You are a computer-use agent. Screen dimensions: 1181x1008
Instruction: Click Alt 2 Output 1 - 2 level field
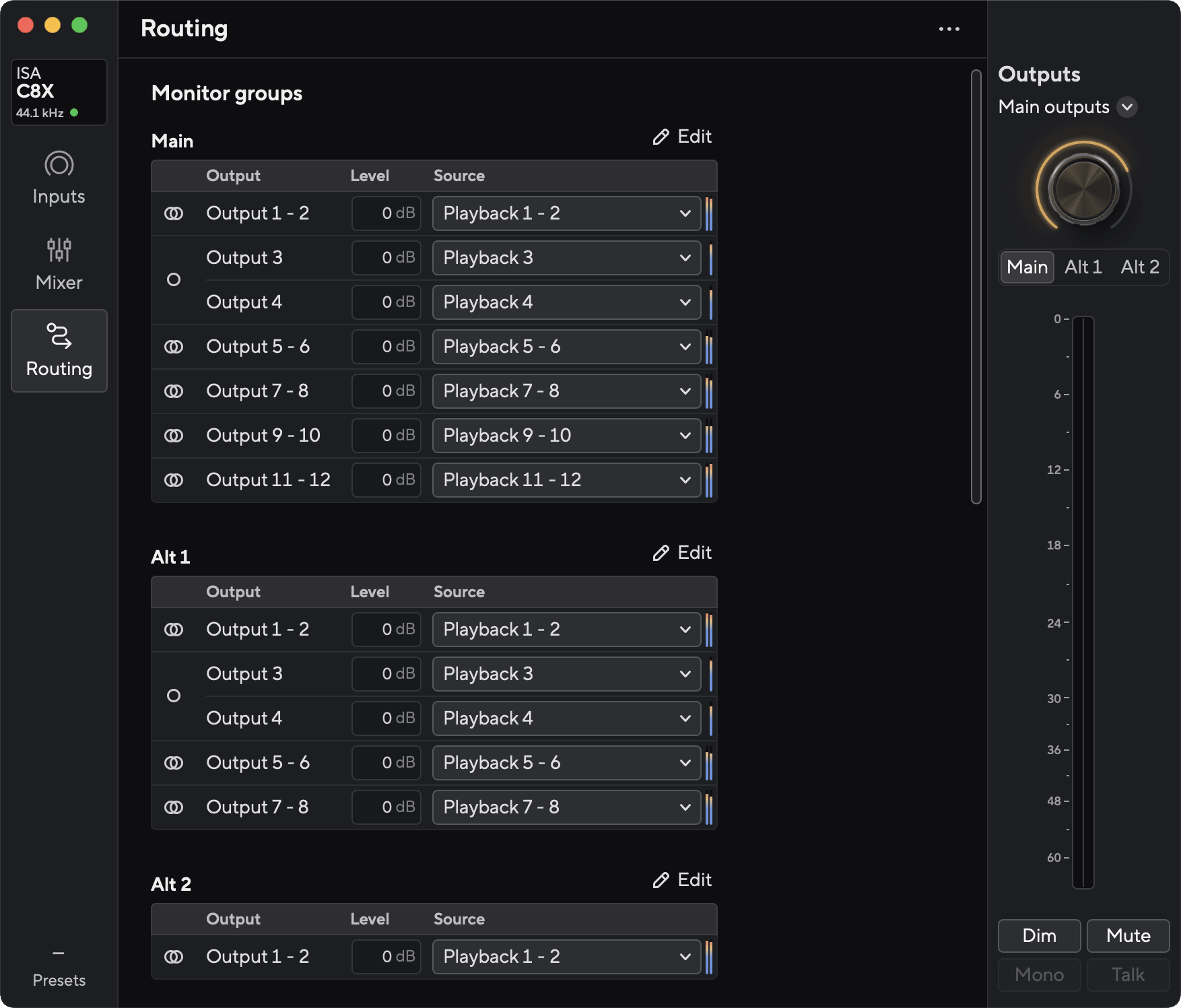coord(386,957)
